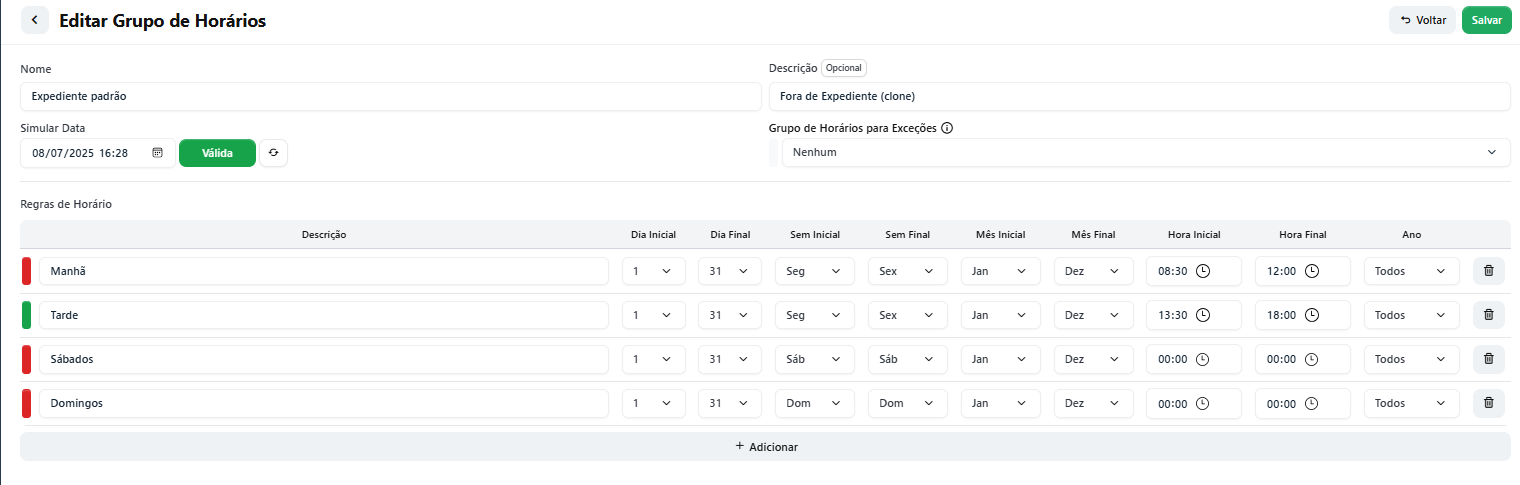The width and height of the screenshot is (1520, 485).
Task: Click the Opcional badge next to Descrição
Action: [x=844, y=68]
